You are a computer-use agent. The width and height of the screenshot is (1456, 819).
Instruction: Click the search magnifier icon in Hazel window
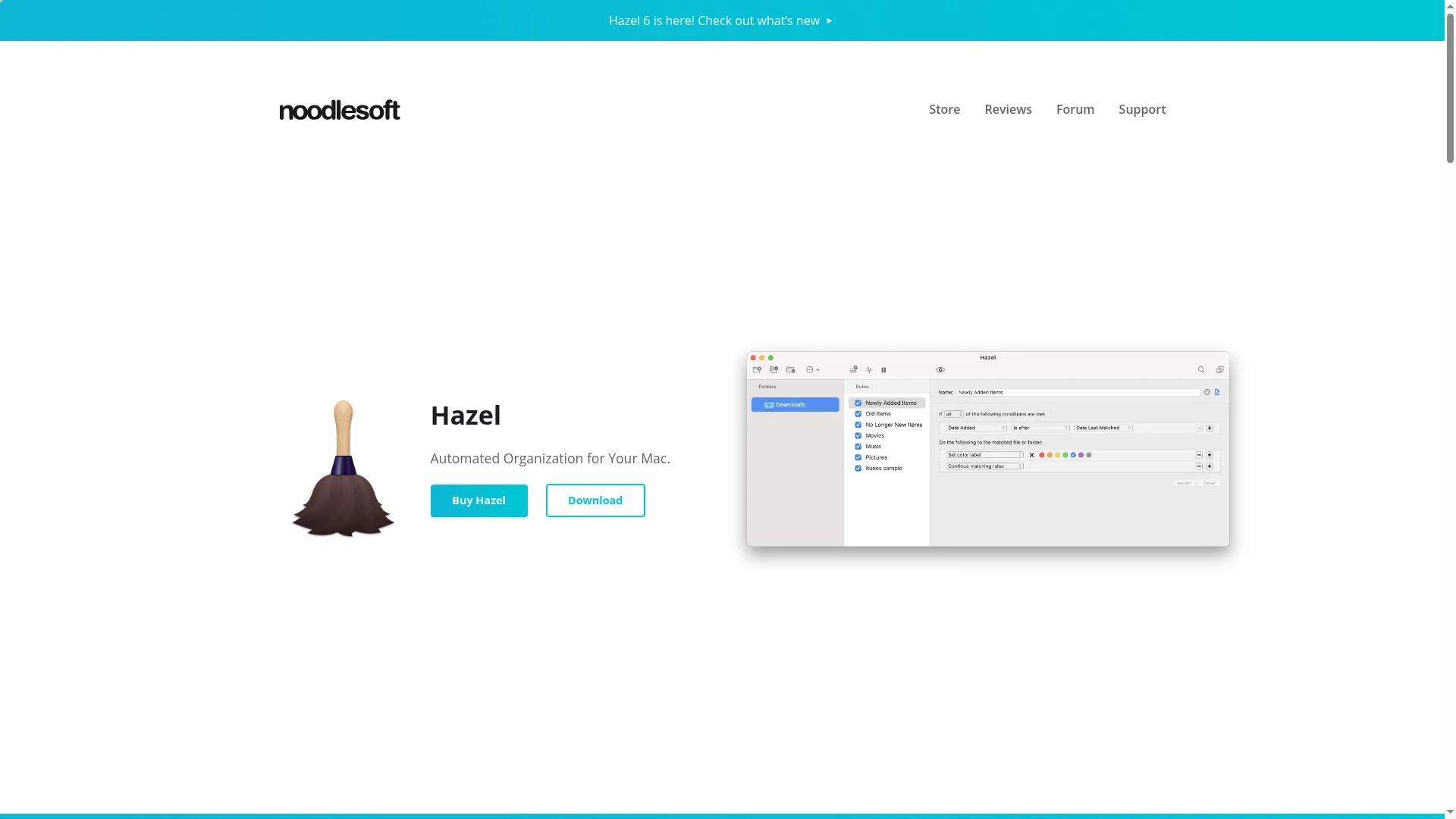1201,369
